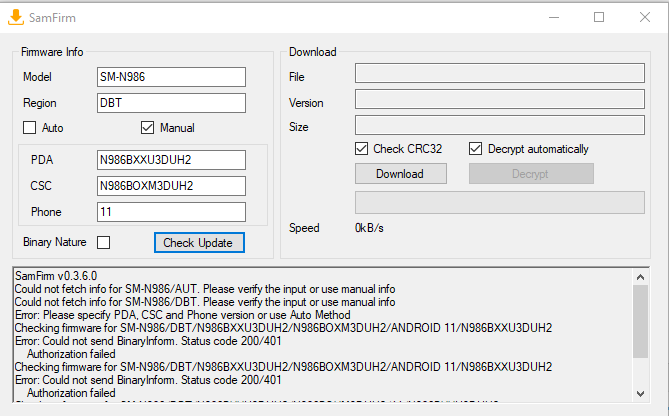Image resolution: width=669 pixels, height=416 pixels.
Task: Close the SamFirm window
Action: coord(645,17)
